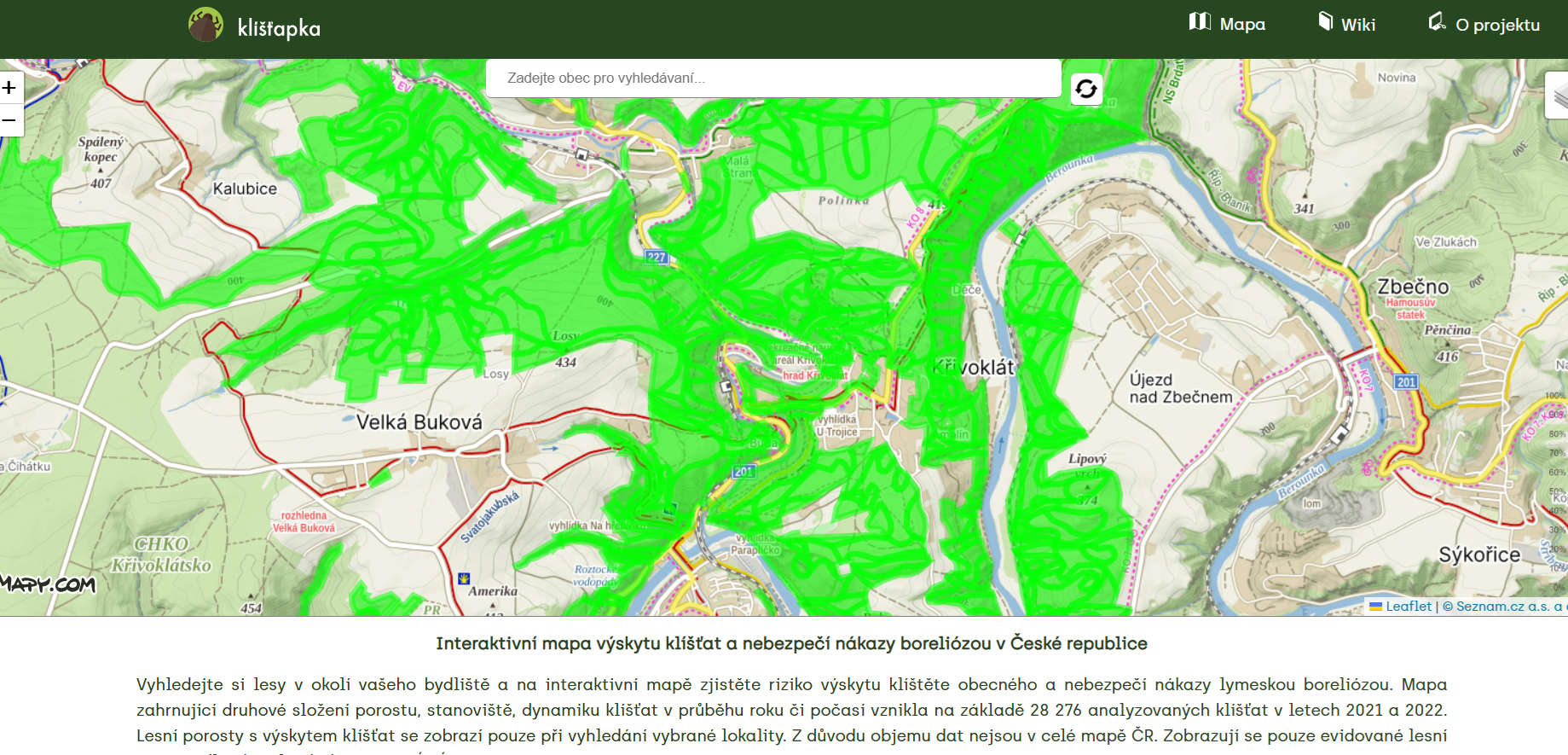Click the O projektu icon
Viewport: 1568px width, 755px height.
[1438, 21]
